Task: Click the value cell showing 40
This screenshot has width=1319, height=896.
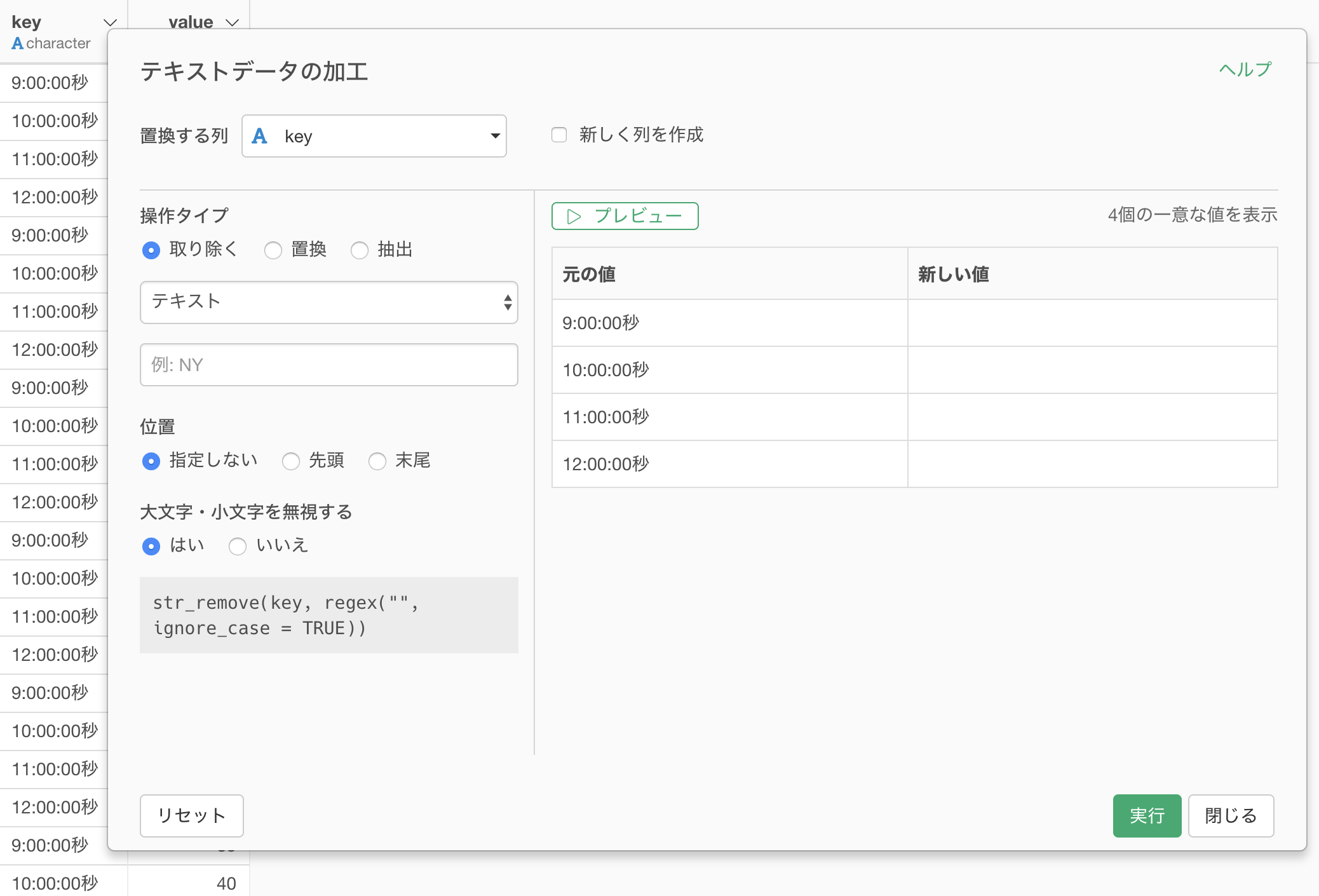Action: pyautogui.click(x=189, y=883)
